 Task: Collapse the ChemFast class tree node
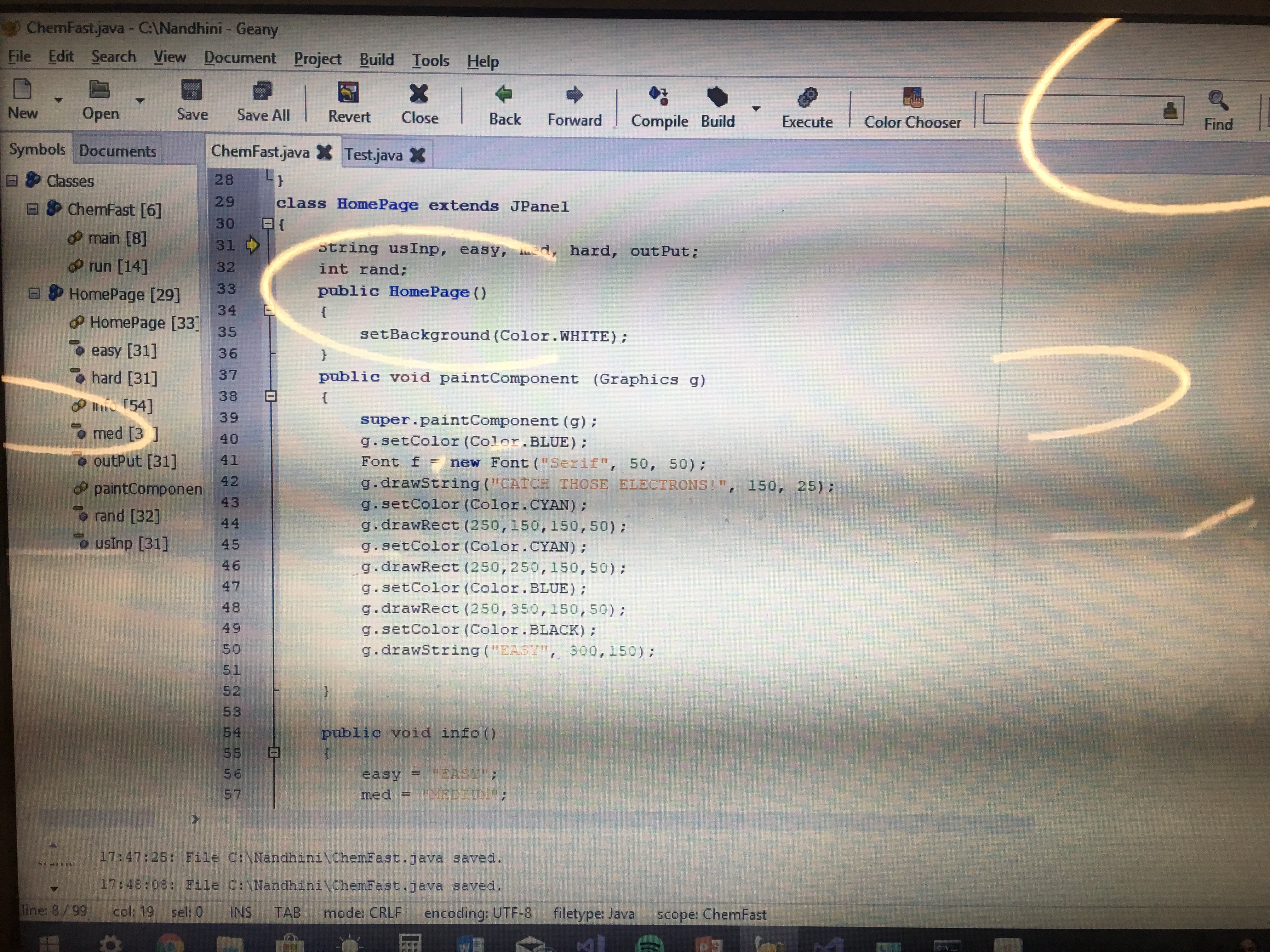click(33, 209)
